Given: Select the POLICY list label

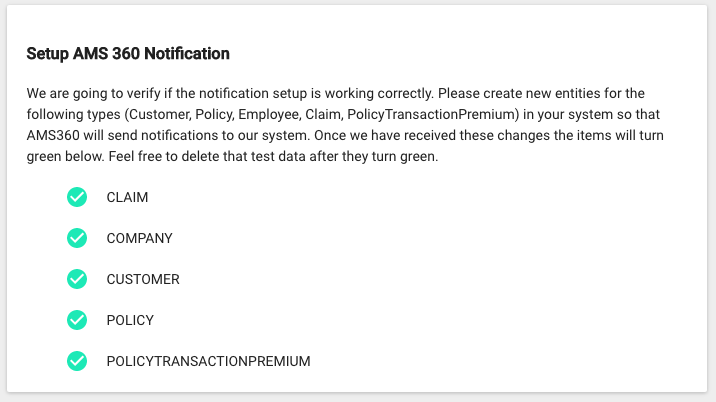Looking at the screenshot, I should coord(130,320).
